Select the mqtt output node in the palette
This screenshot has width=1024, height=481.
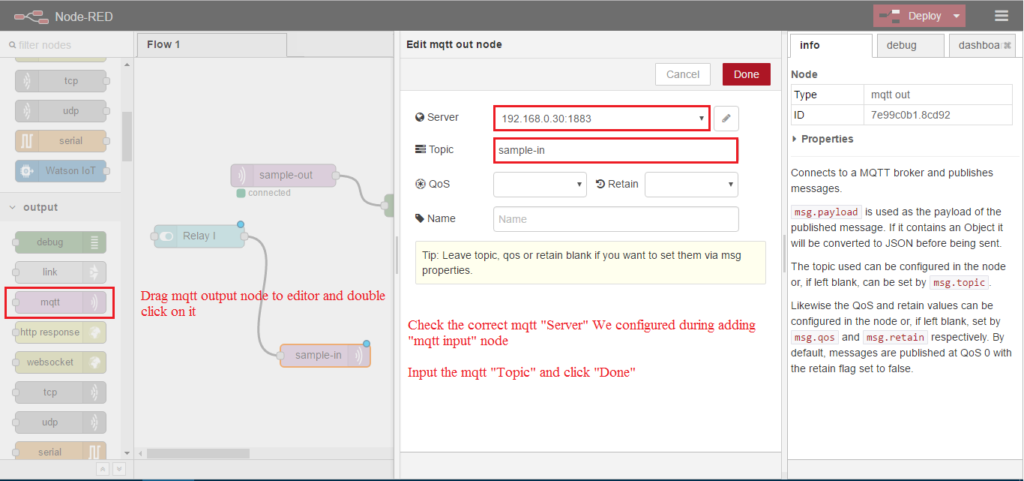tap(60, 302)
